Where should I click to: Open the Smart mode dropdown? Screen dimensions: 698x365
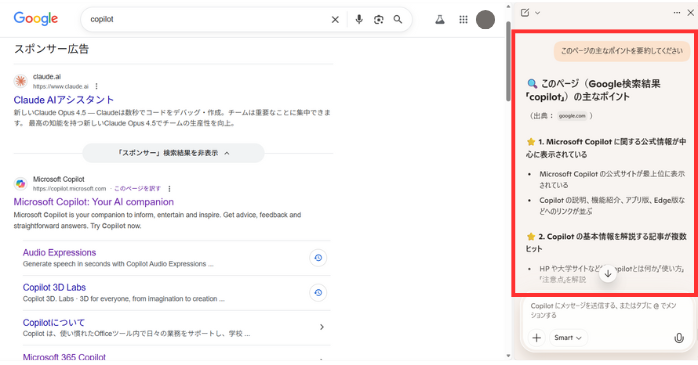[x=568, y=338]
